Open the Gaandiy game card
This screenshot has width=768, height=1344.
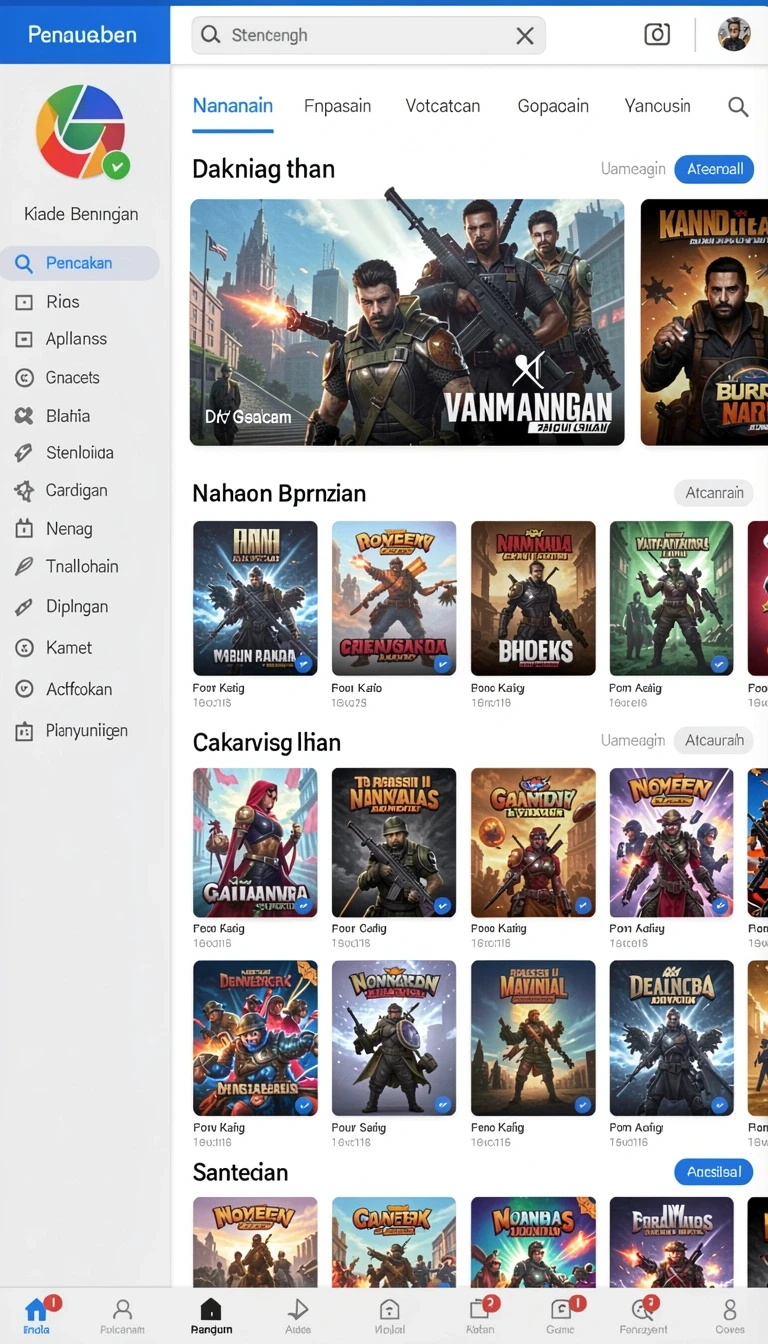coord(533,843)
